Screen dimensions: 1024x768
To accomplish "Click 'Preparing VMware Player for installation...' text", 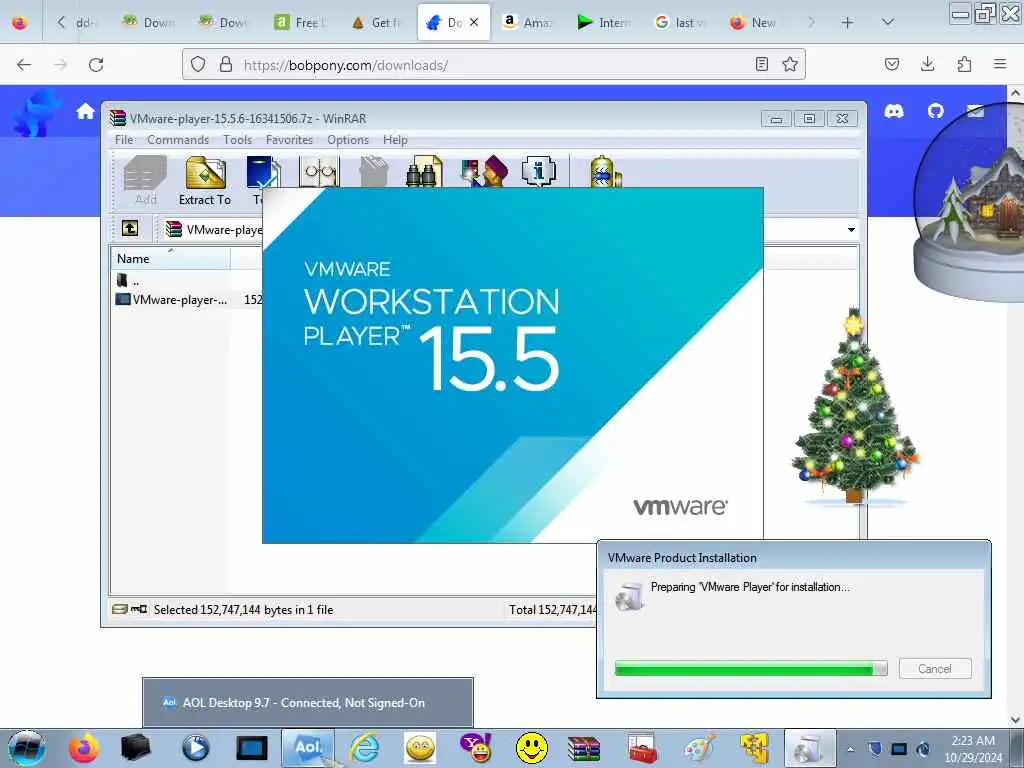I will [x=750, y=587].
